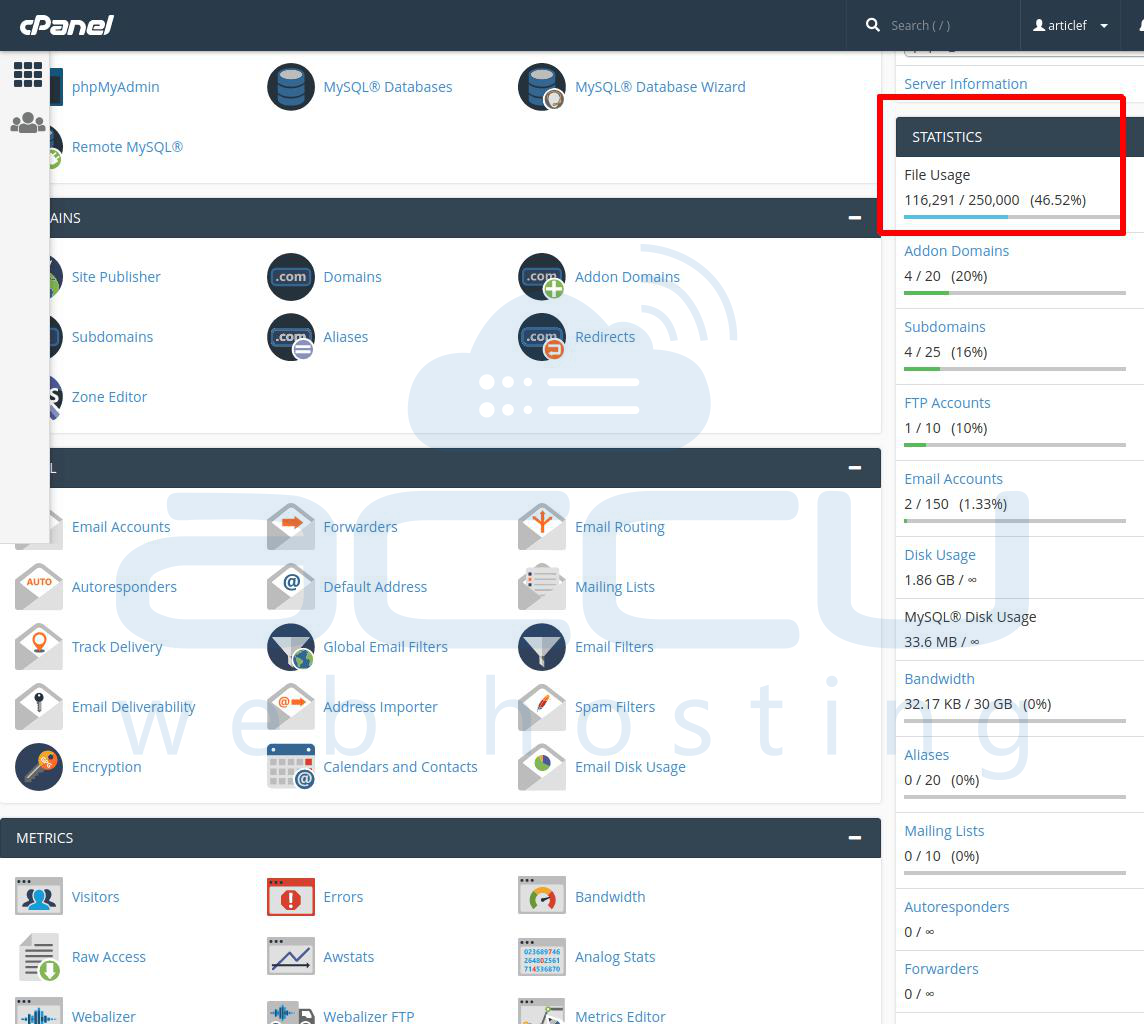
Task: Click the File Usage progress bar
Action: coord(1012,217)
